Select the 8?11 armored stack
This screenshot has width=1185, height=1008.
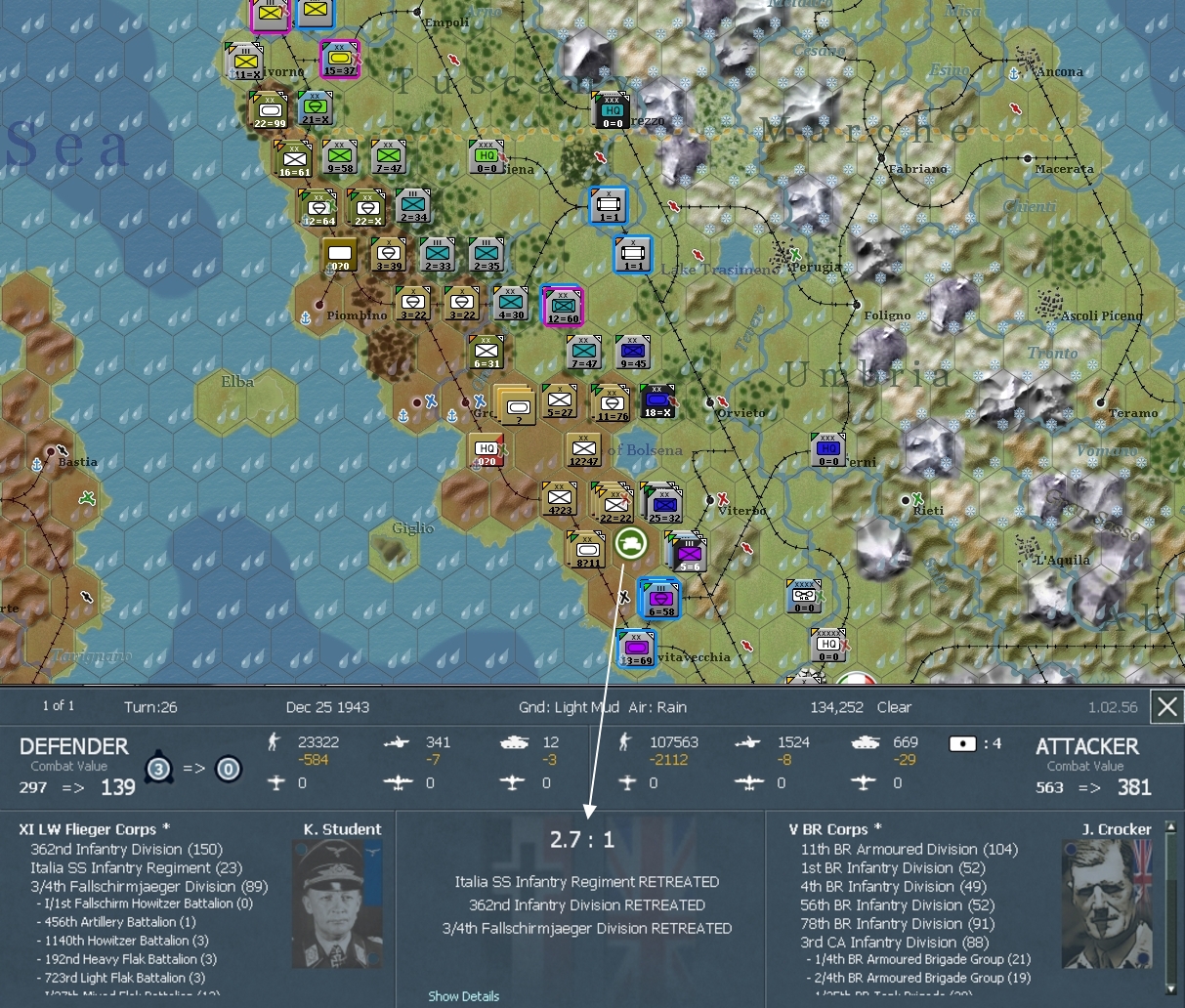(587, 551)
